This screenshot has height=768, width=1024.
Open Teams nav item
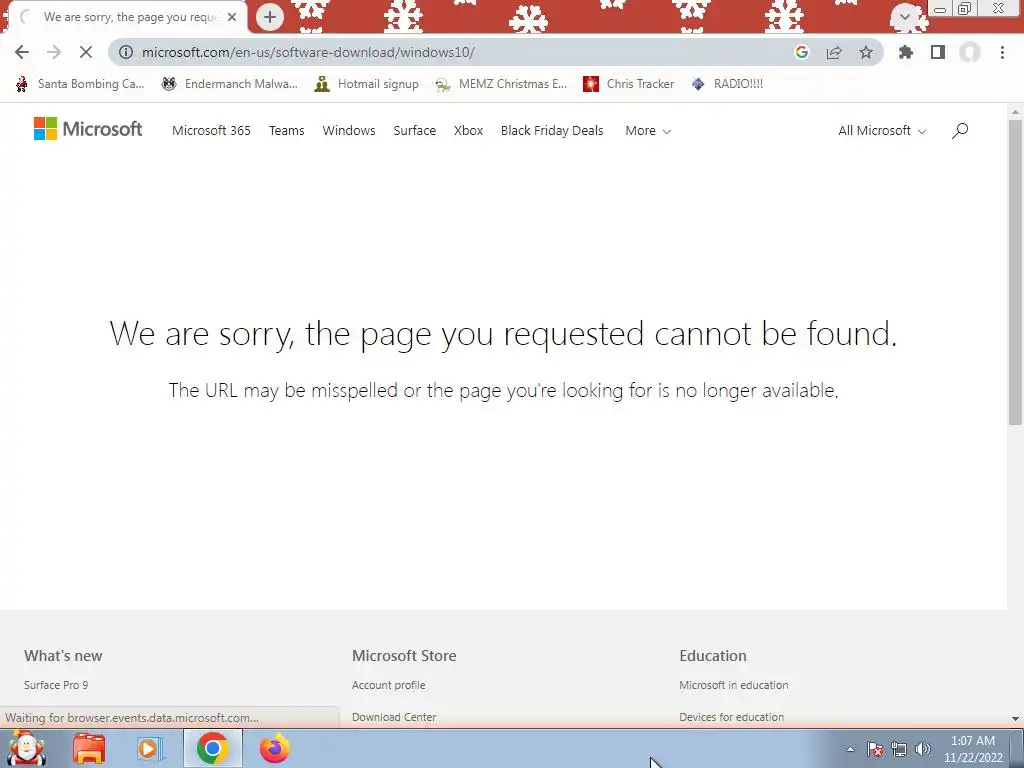287,131
